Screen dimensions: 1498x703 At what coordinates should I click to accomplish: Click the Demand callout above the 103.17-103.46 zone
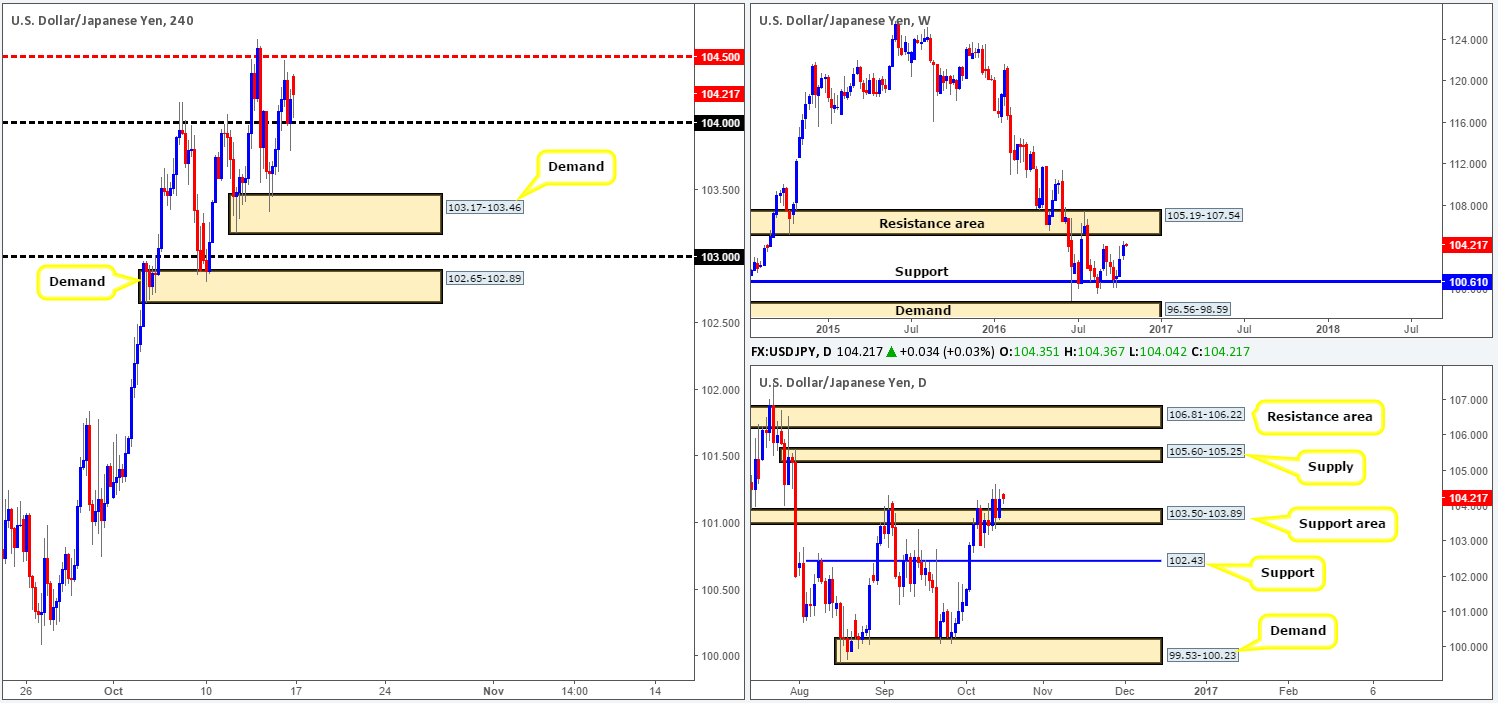(x=576, y=167)
